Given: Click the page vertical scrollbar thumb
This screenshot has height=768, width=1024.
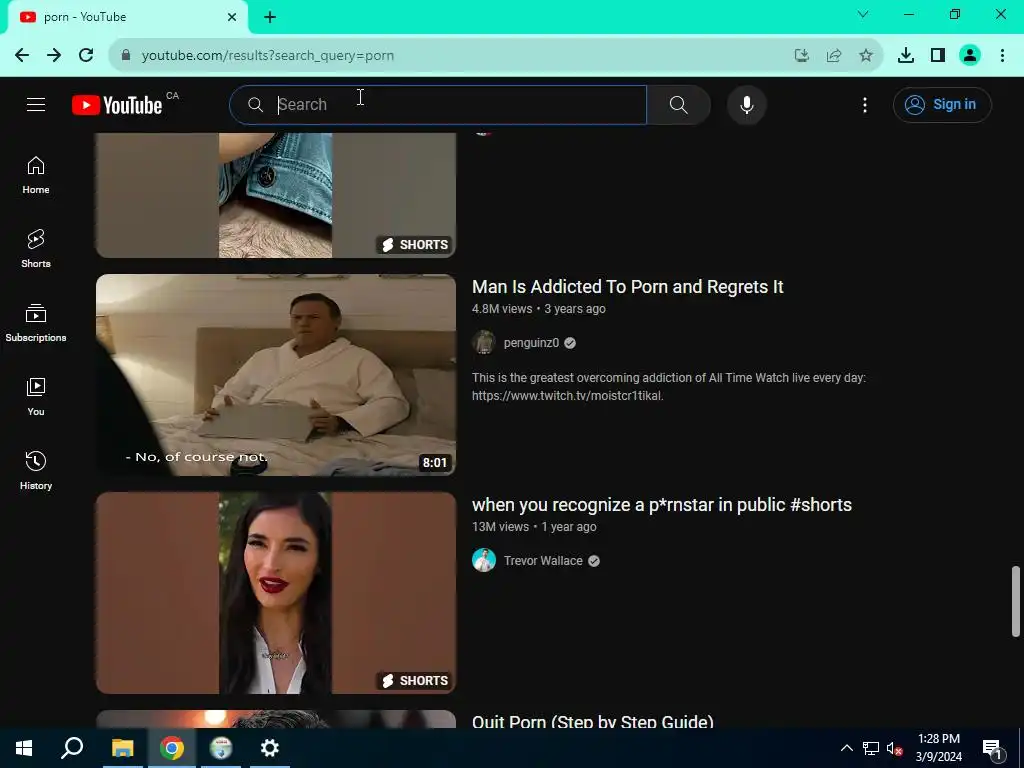Looking at the screenshot, I should 1016,601.
